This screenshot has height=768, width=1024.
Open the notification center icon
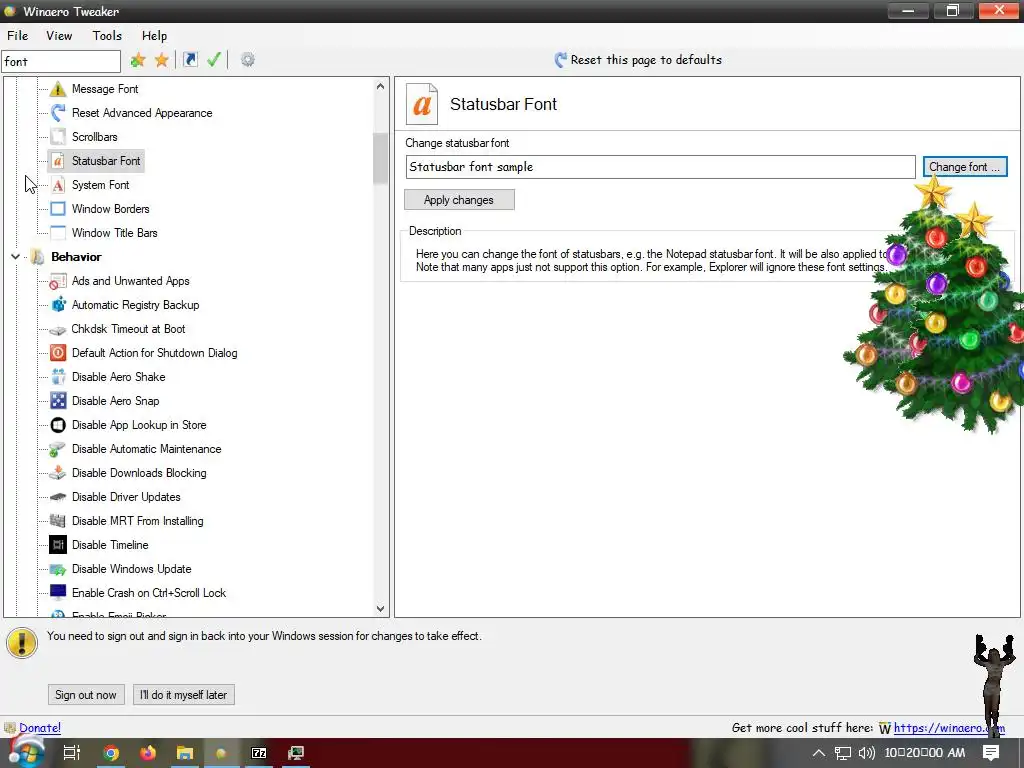[x=991, y=753]
